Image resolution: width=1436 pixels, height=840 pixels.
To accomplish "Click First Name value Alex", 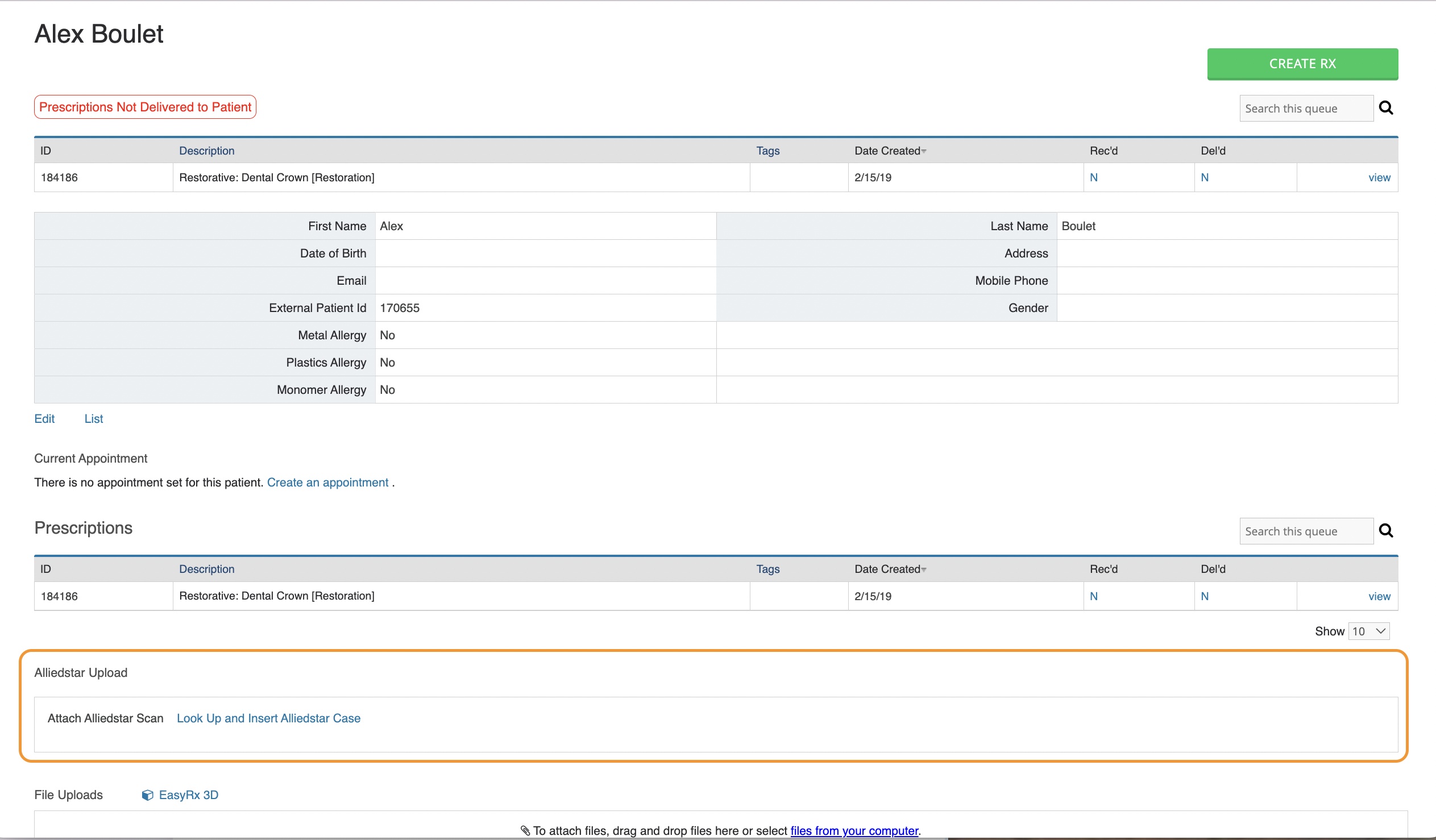I will point(391,226).
